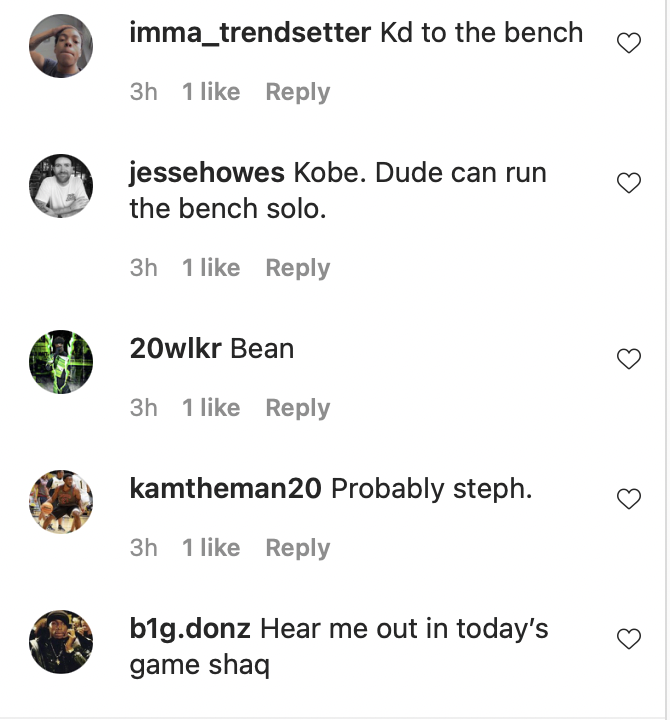View jessehowes' avatar photo
This screenshot has width=670, height=720.
coord(61,186)
